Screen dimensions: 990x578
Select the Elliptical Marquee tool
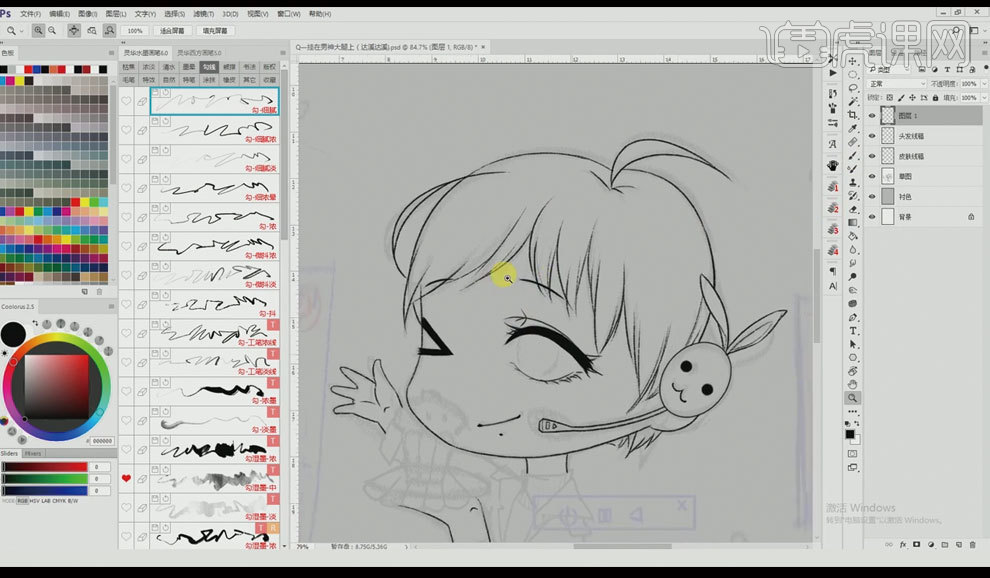coord(852,75)
